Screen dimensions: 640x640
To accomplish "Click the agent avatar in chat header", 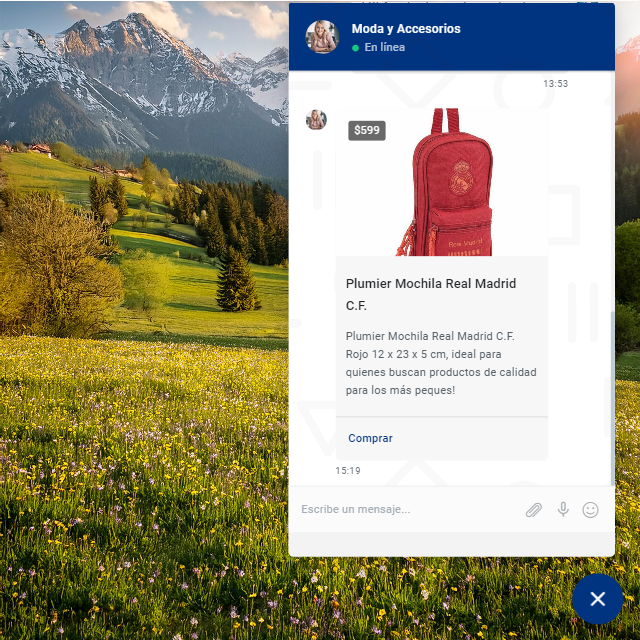I will pyautogui.click(x=322, y=37).
